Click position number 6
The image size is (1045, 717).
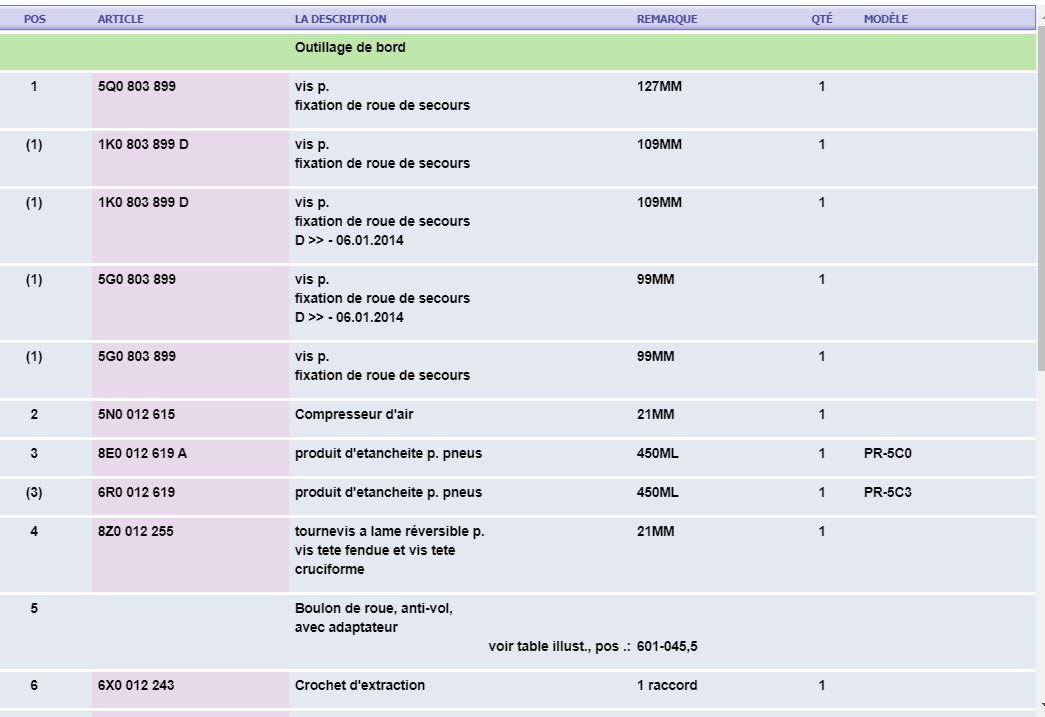[x=34, y=685]
